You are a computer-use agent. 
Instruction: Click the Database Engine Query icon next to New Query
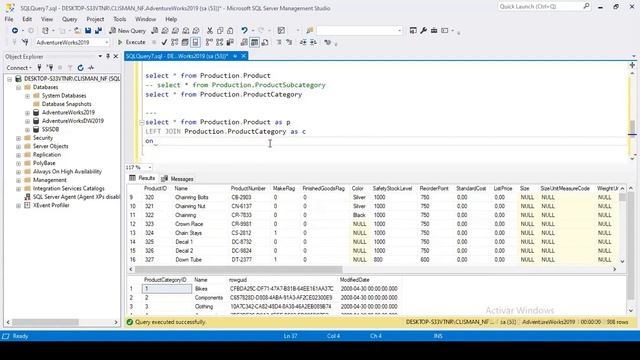click(x=155, y=31)
